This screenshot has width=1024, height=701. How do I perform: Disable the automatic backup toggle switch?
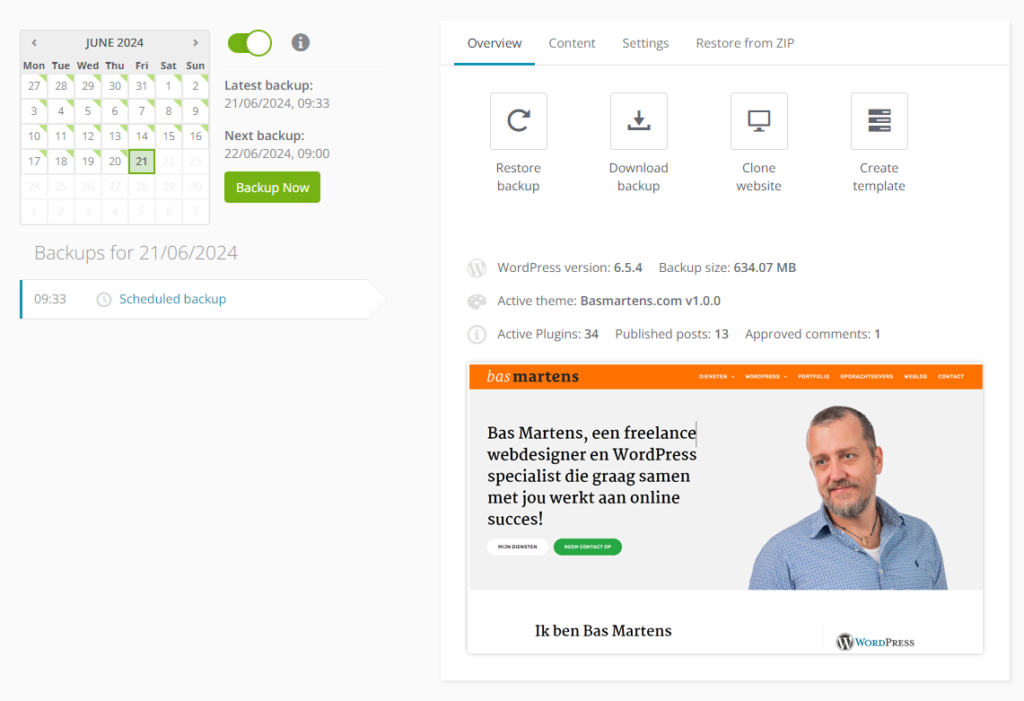(x=249, y=43)
